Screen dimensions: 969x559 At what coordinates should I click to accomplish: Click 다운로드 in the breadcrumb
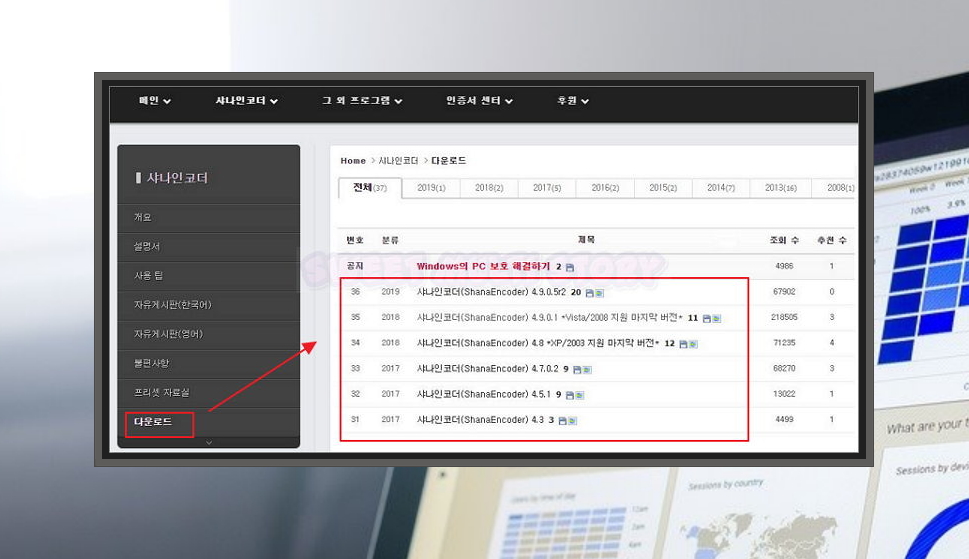449,161
